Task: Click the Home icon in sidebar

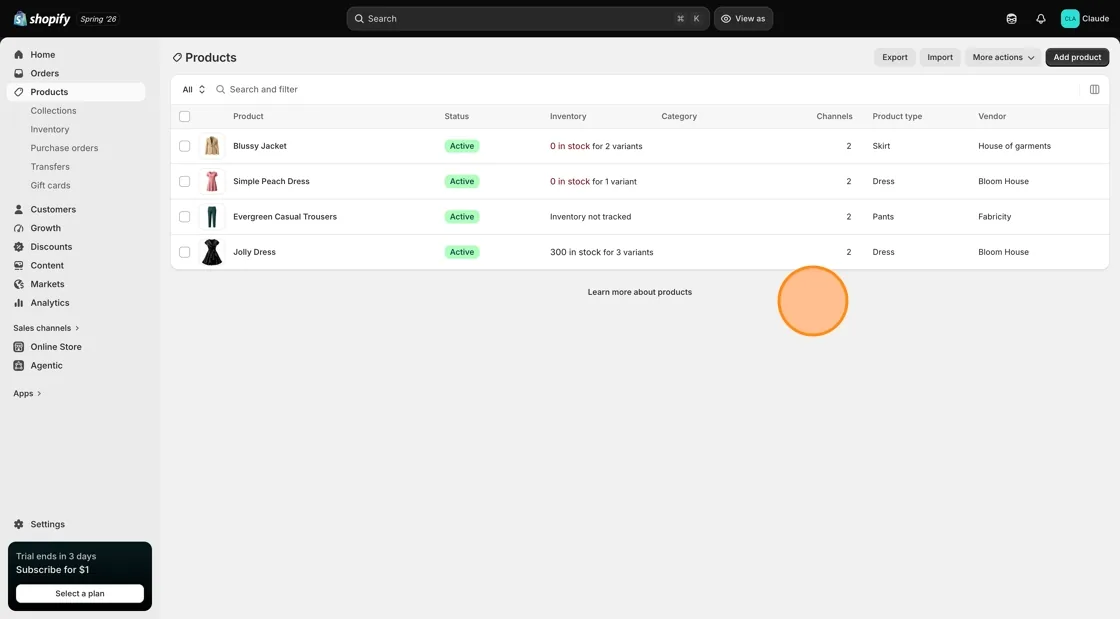Action: tap(19, 54)
